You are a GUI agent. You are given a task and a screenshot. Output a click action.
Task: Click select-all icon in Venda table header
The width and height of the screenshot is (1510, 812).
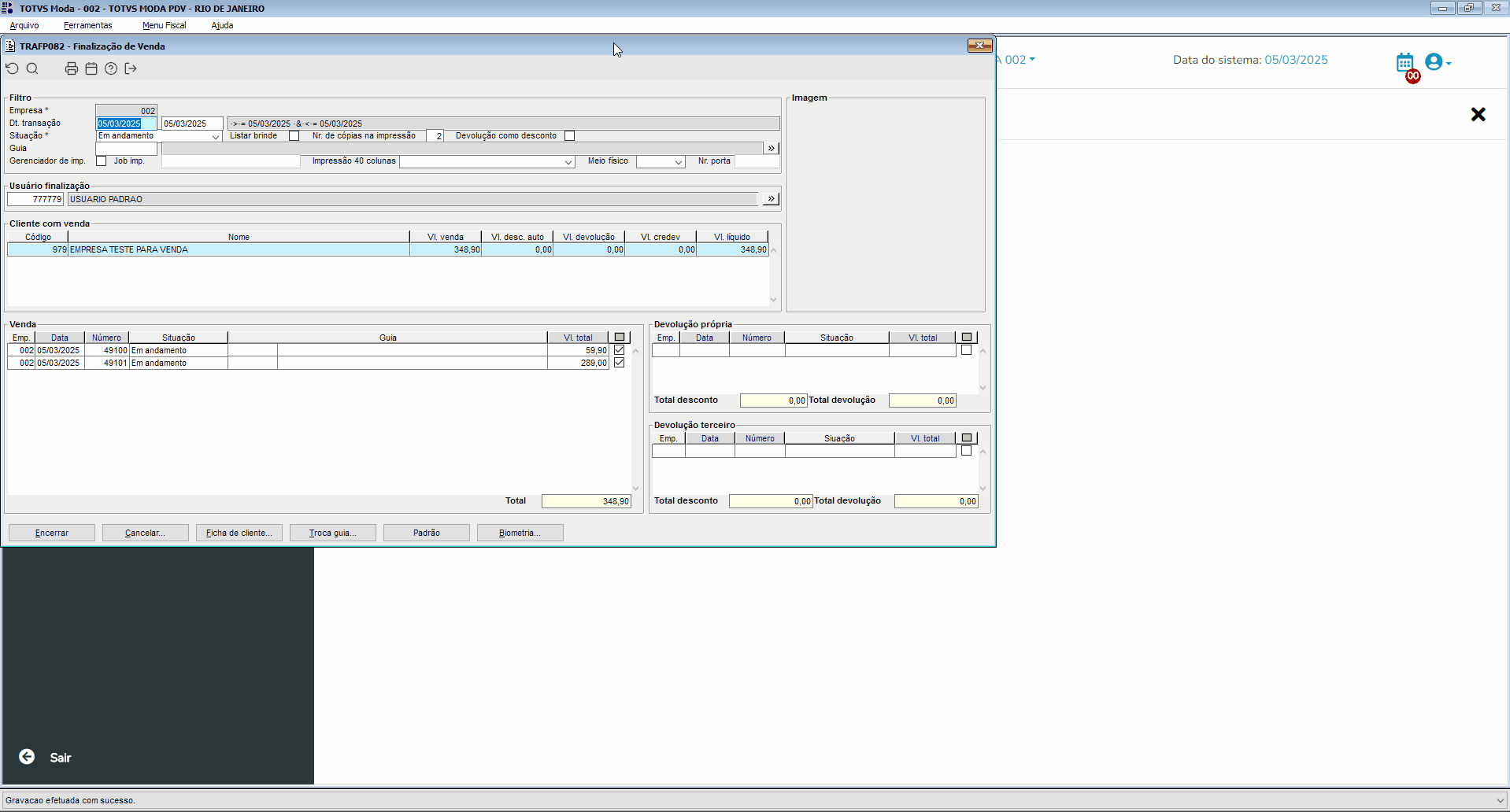point(620,338)
